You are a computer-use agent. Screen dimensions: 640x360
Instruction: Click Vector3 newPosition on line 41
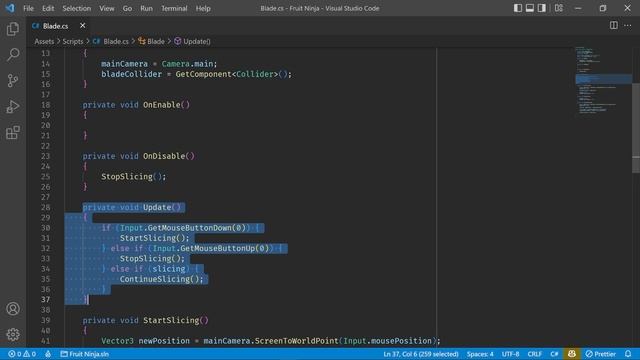tap(146, 341)
